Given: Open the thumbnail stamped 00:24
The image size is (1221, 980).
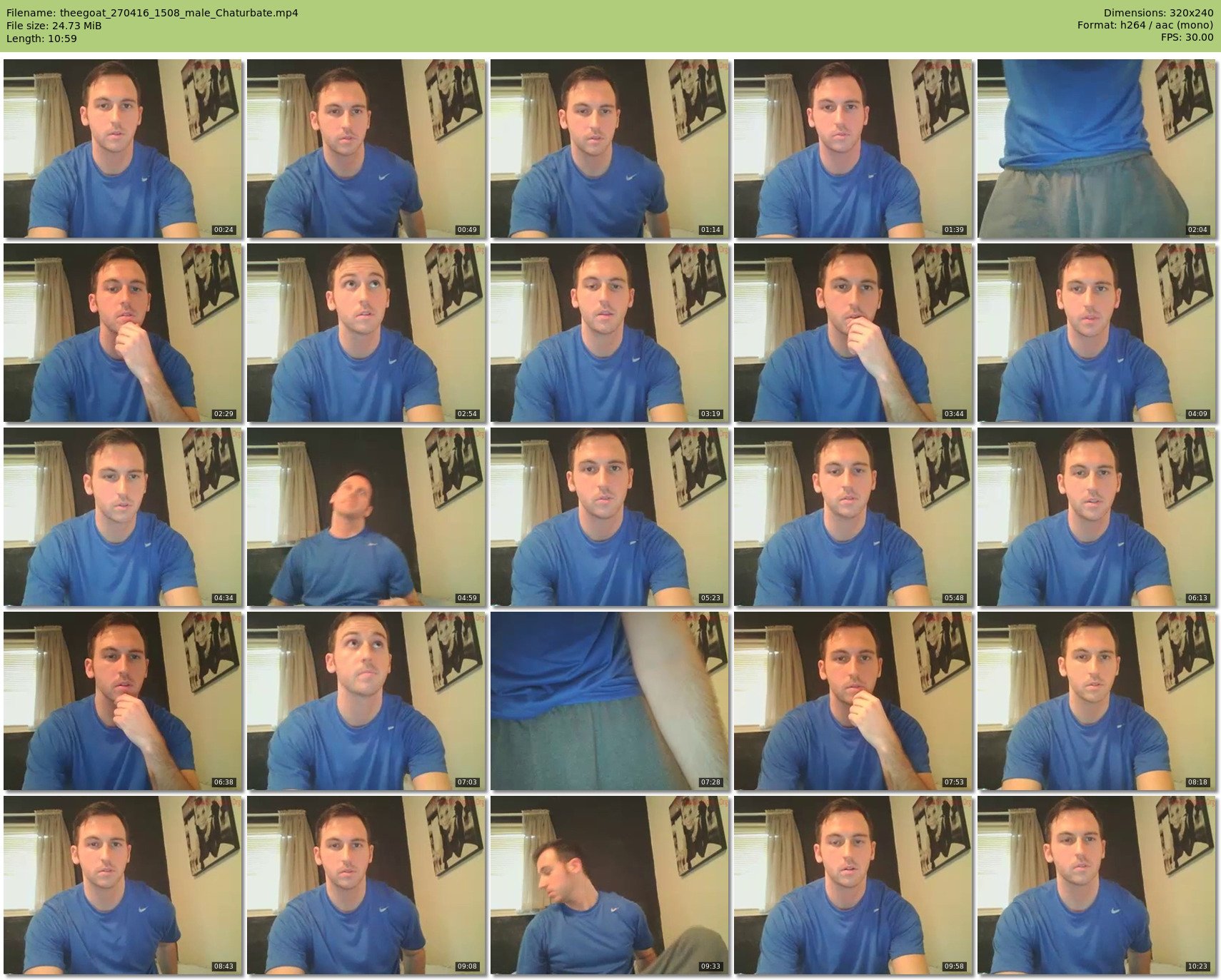Looking at the screenshot, I should [123, 148].
